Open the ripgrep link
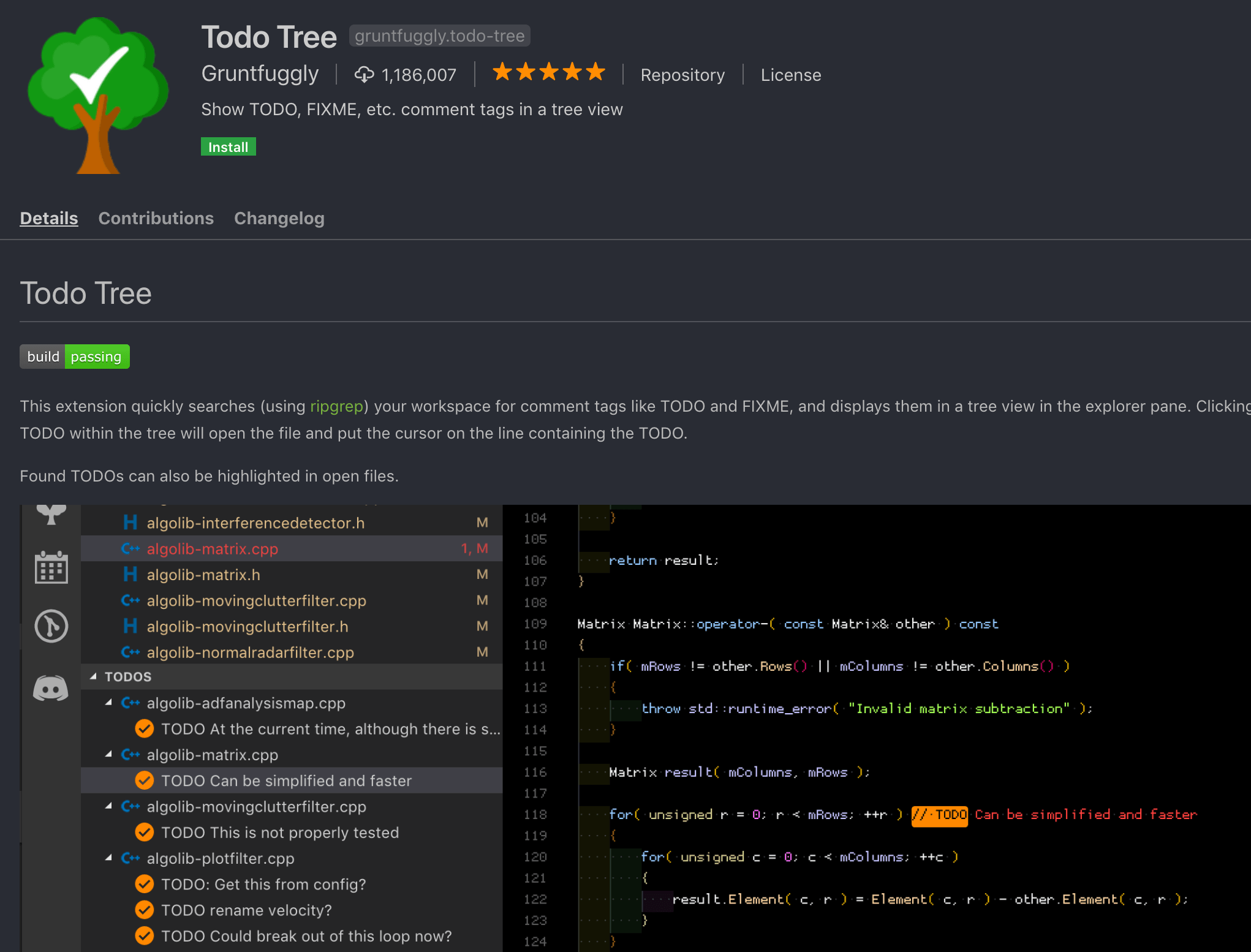Screen dimensions: 1251x952 coord(336,406)
